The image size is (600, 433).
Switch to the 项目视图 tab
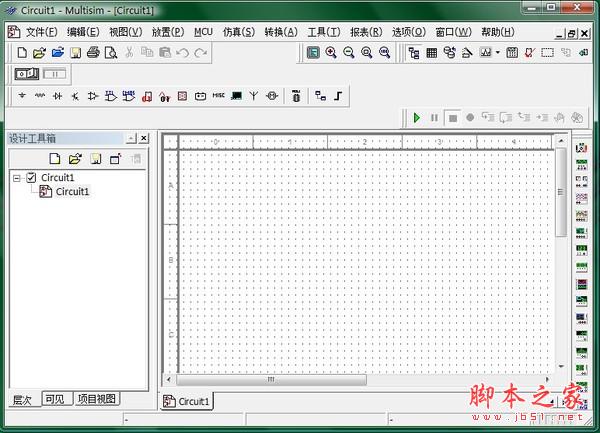[96, 399]
